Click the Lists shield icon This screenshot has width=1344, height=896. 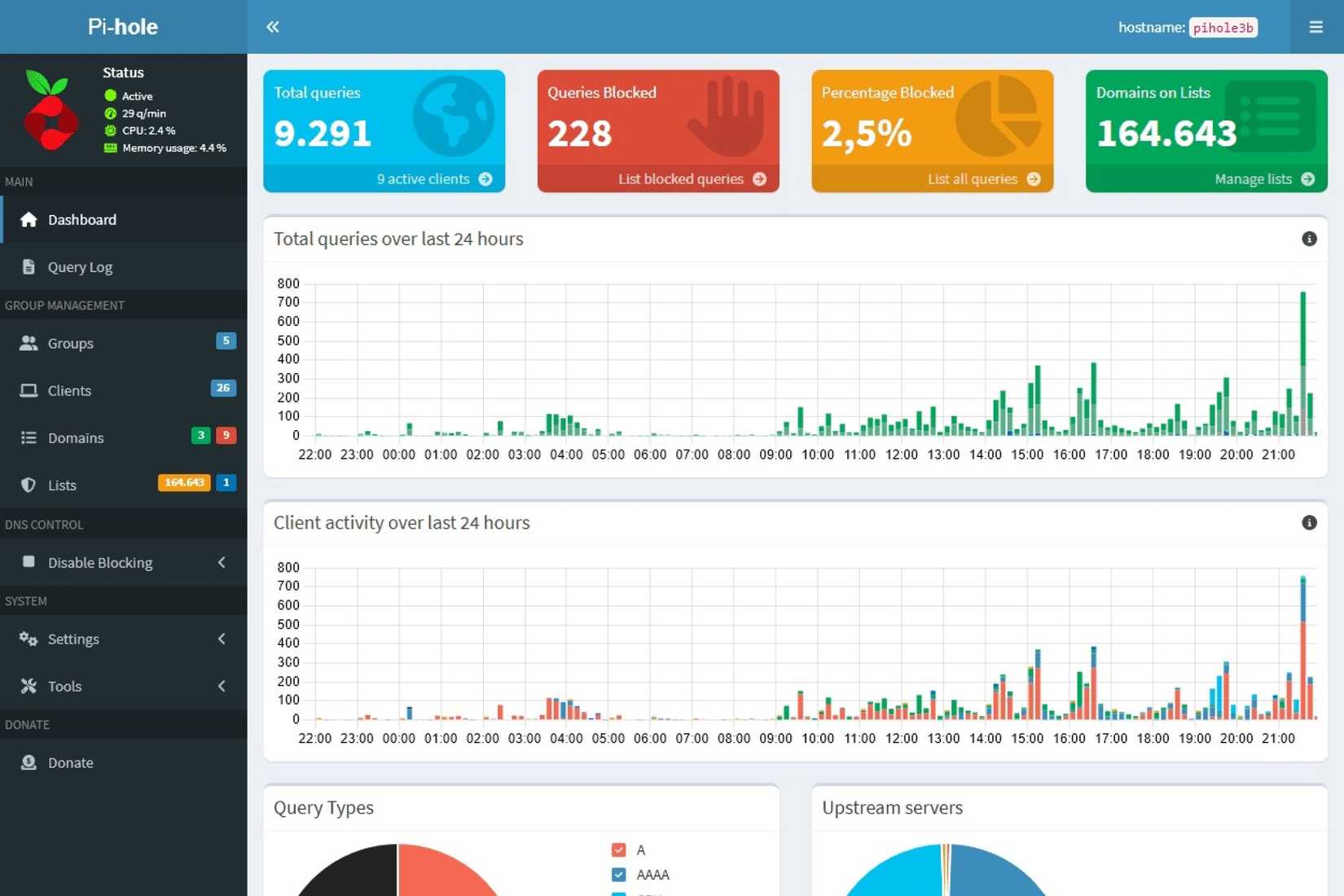[x=29, y=485]
